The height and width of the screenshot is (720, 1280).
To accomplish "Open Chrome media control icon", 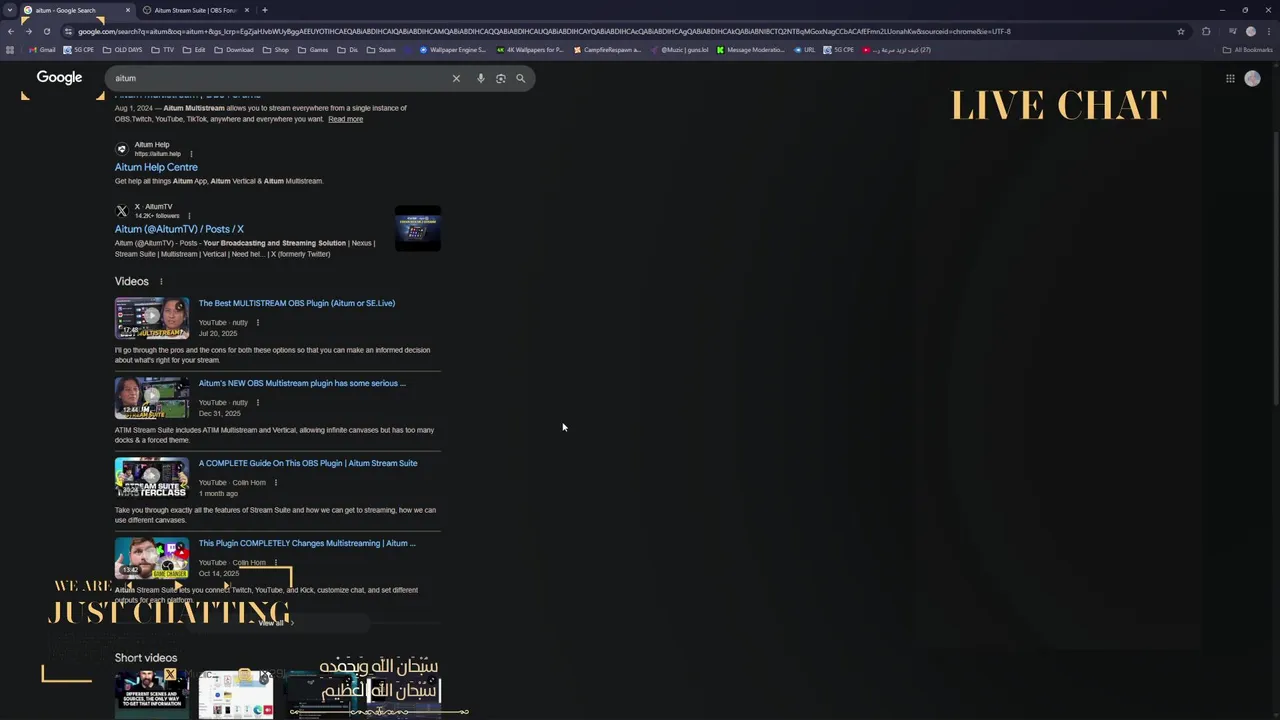I will [1232, 31].
